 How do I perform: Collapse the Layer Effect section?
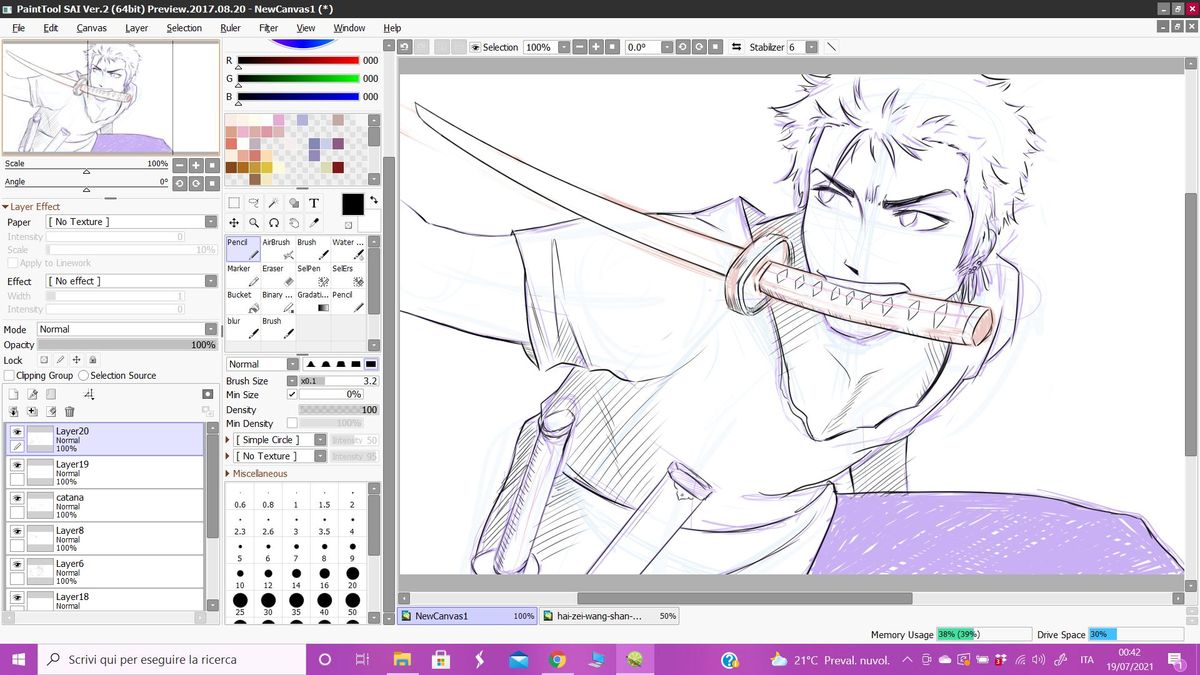point(32,206)
